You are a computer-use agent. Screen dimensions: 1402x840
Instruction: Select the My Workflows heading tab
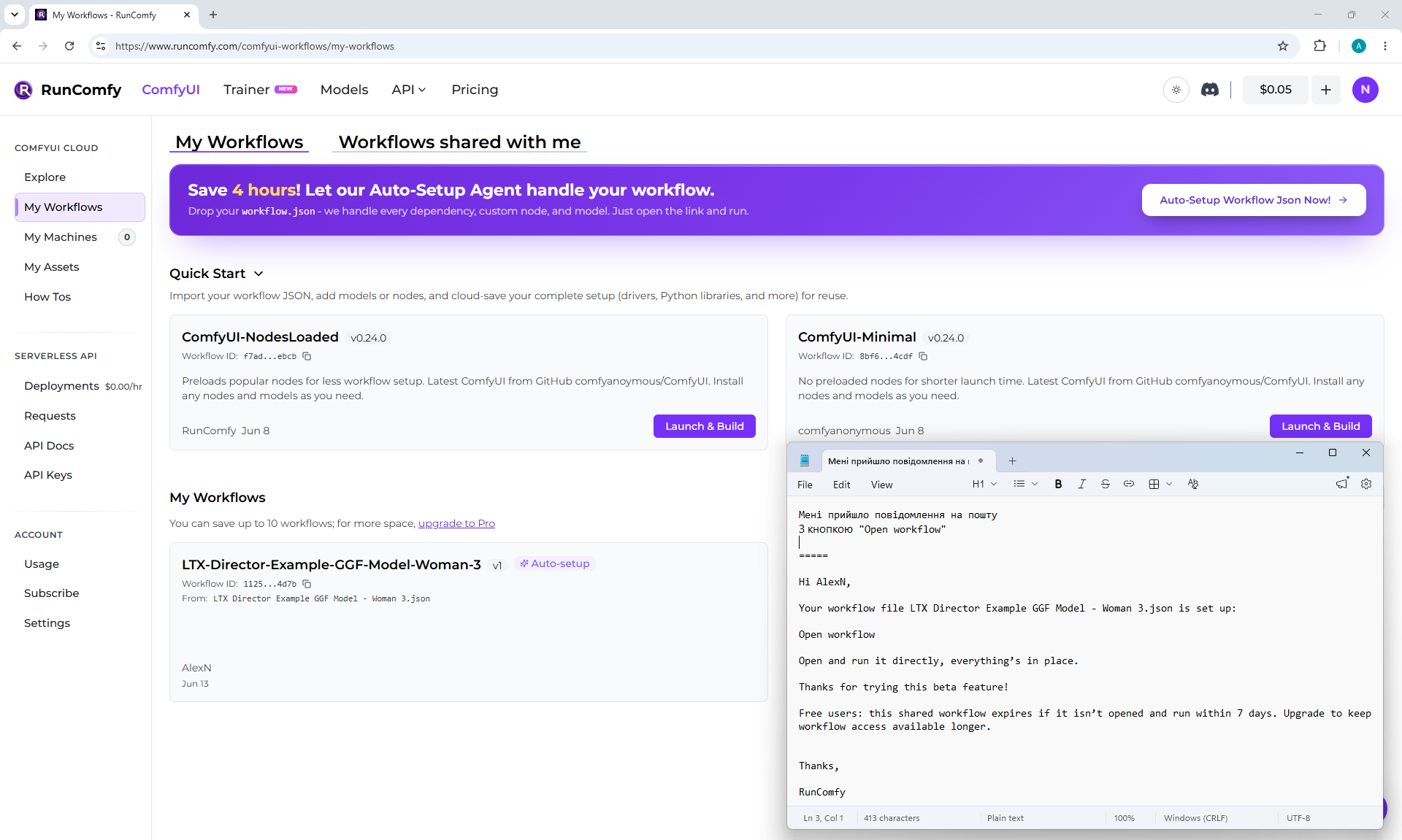(x=239, y=142)
